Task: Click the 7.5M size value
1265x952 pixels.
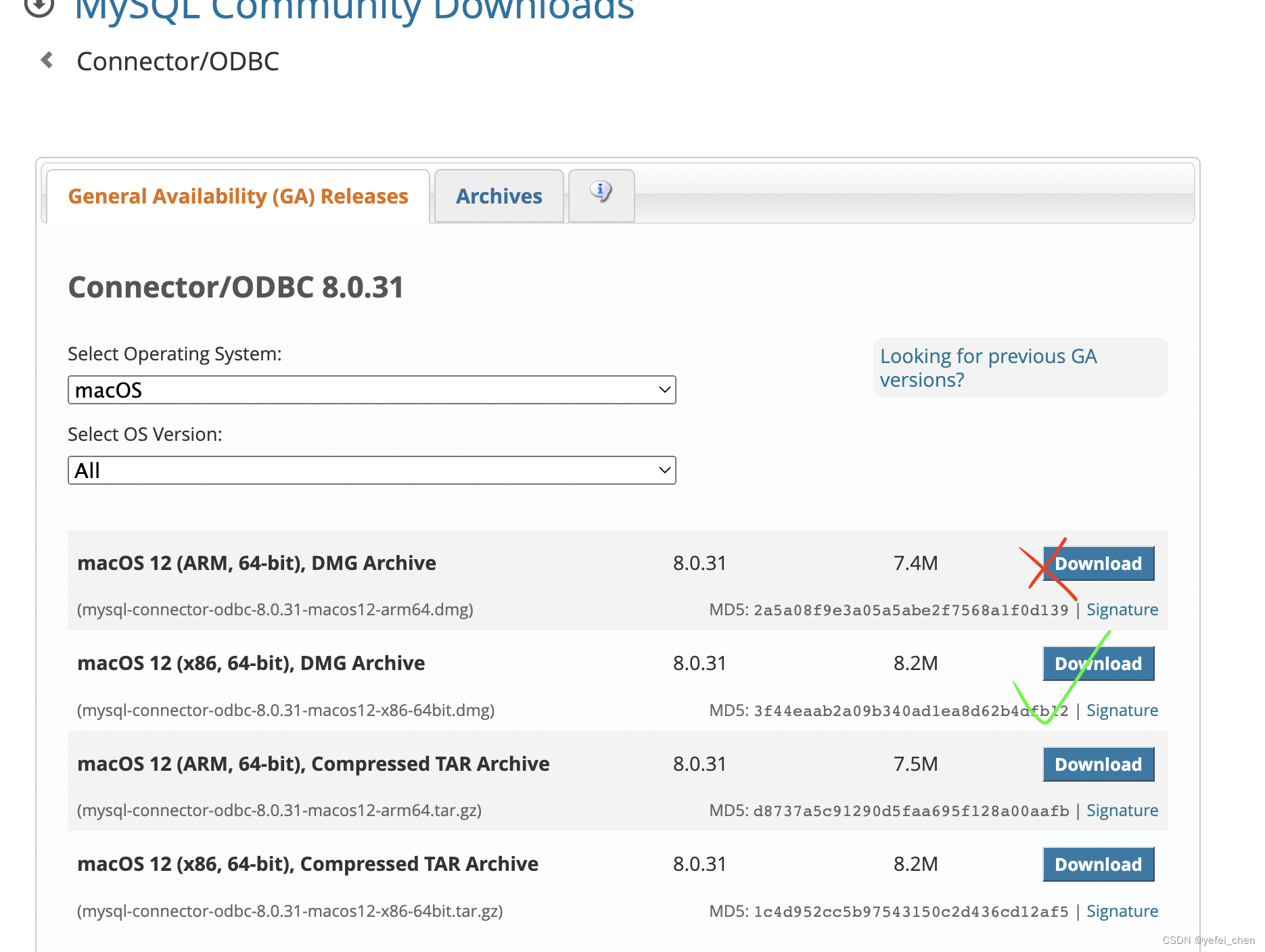Action: pyautogui.click(x=916, y=764)
